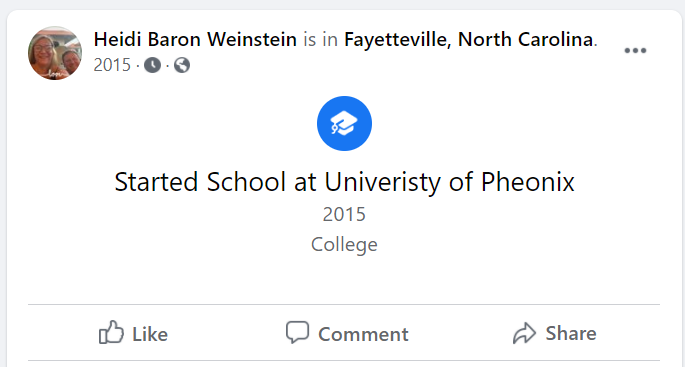Click the speech bubble Comment icon
Screen dimensions: 685x367
click(298, 332)
